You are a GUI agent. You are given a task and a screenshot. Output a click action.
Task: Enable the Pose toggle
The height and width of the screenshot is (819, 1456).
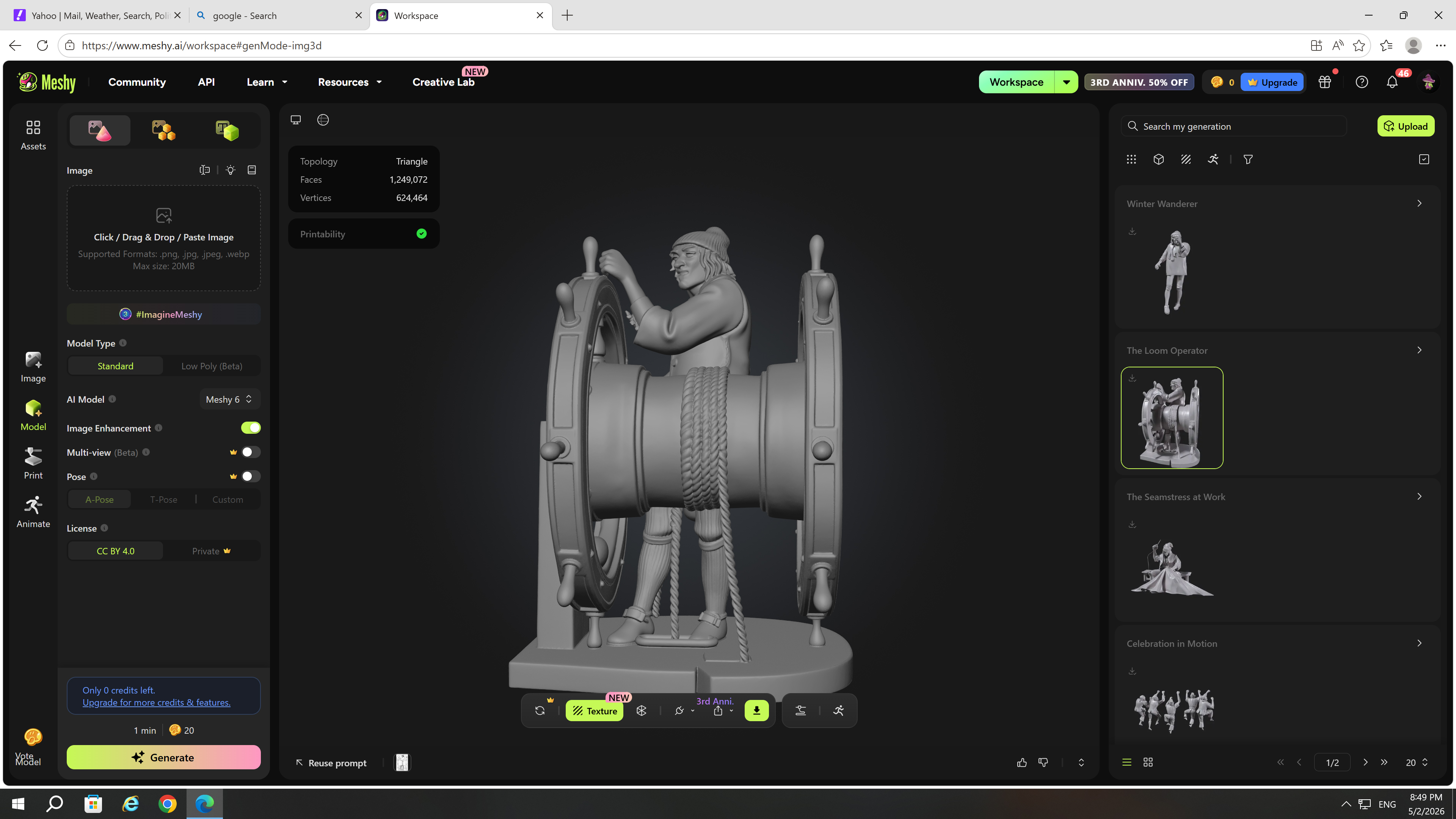click(x=250, y=477)
